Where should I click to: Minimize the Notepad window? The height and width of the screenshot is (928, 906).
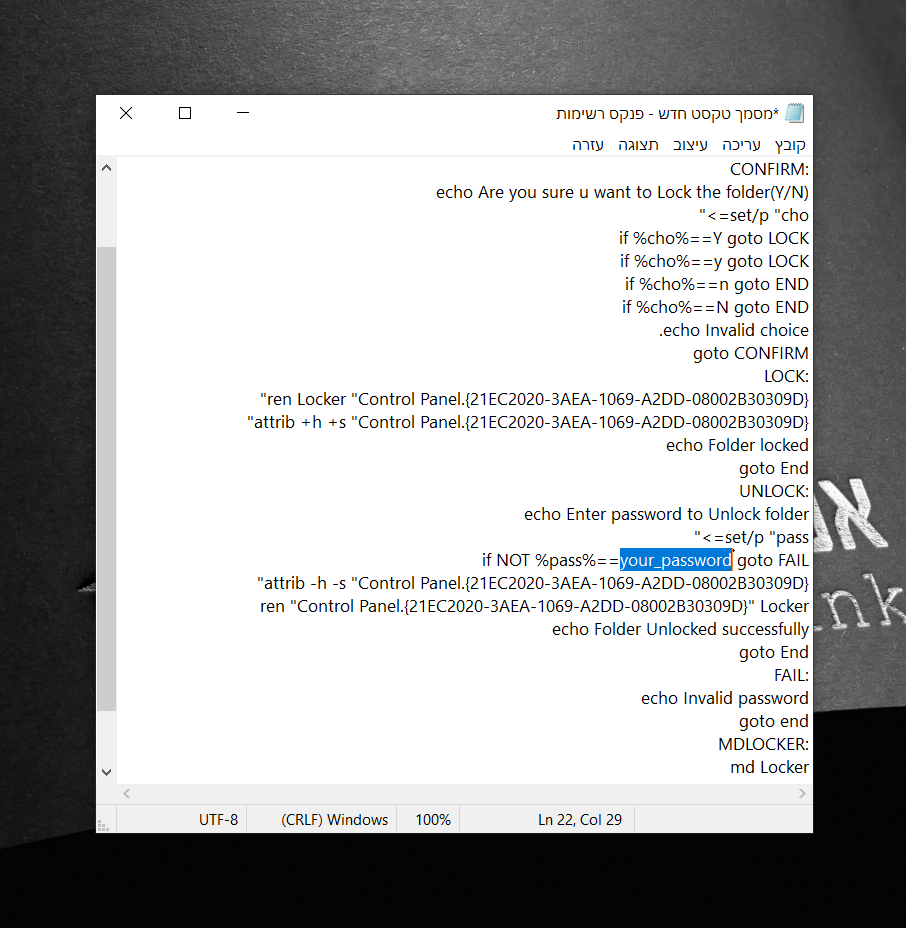point(243,113)
